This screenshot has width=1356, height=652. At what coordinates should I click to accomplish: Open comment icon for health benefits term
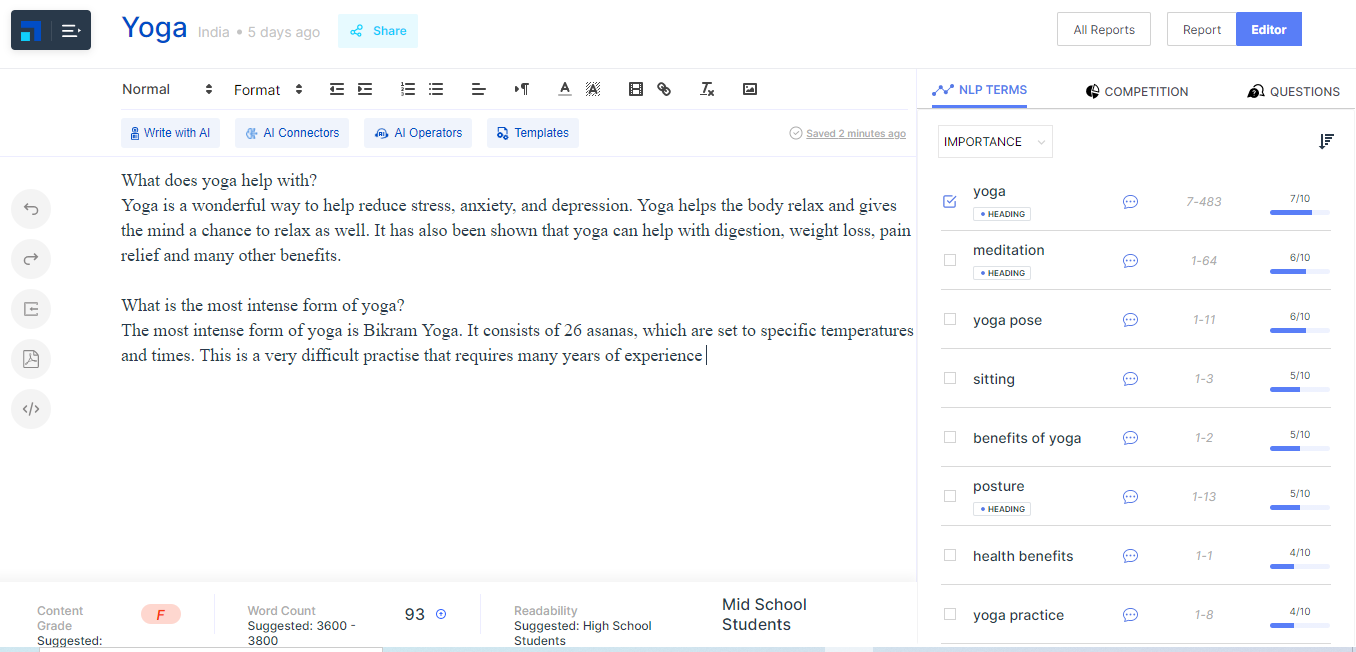(1130, 556)
